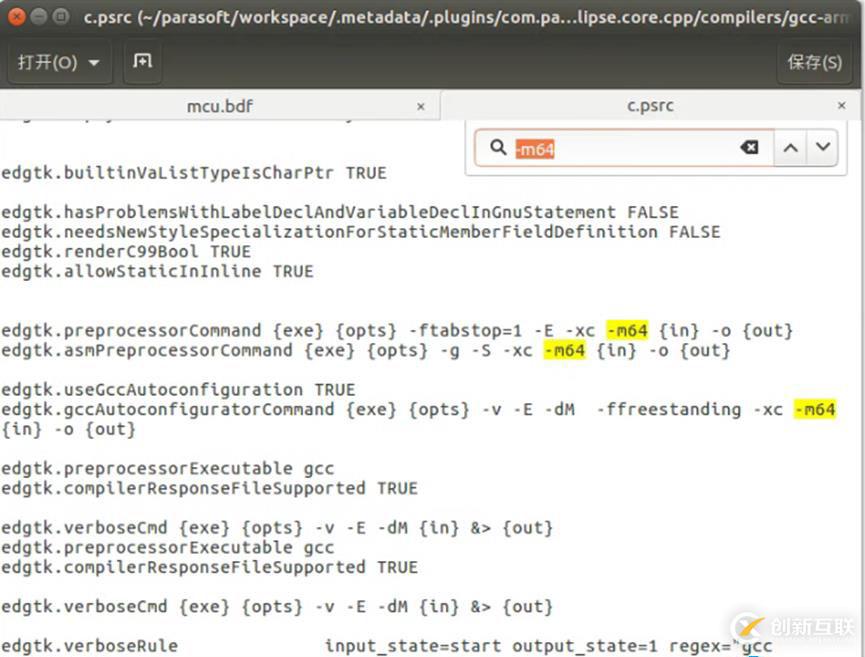Switch to the mcu.bdf tab

[x=220, y=106]
